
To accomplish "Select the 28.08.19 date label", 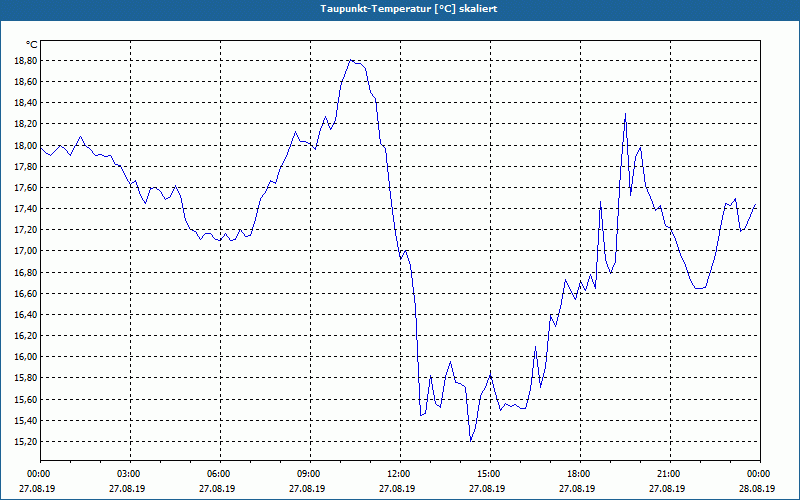I will click(758, 488).
